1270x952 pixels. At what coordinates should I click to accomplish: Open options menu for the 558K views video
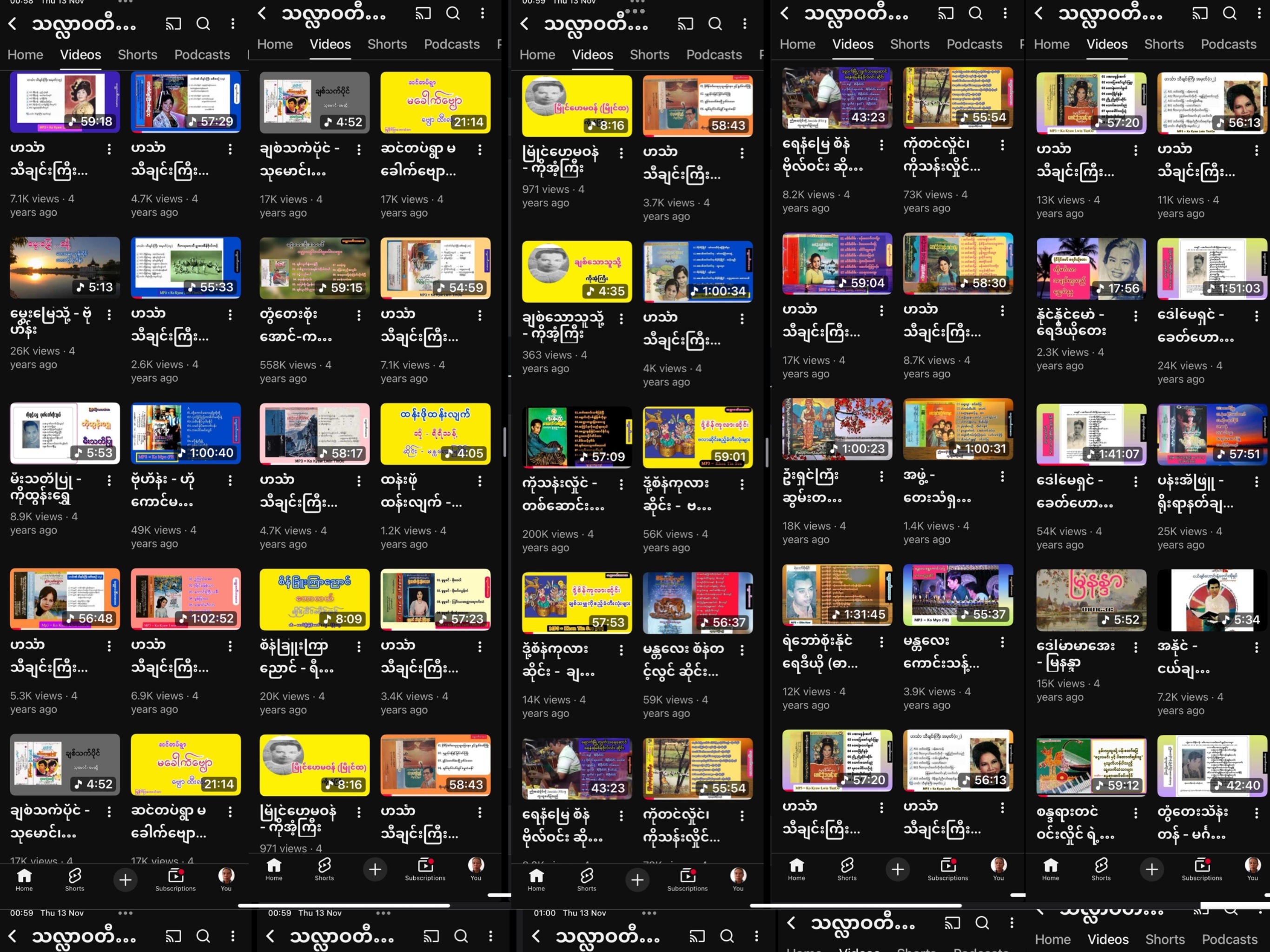click(x=359, y=315)
